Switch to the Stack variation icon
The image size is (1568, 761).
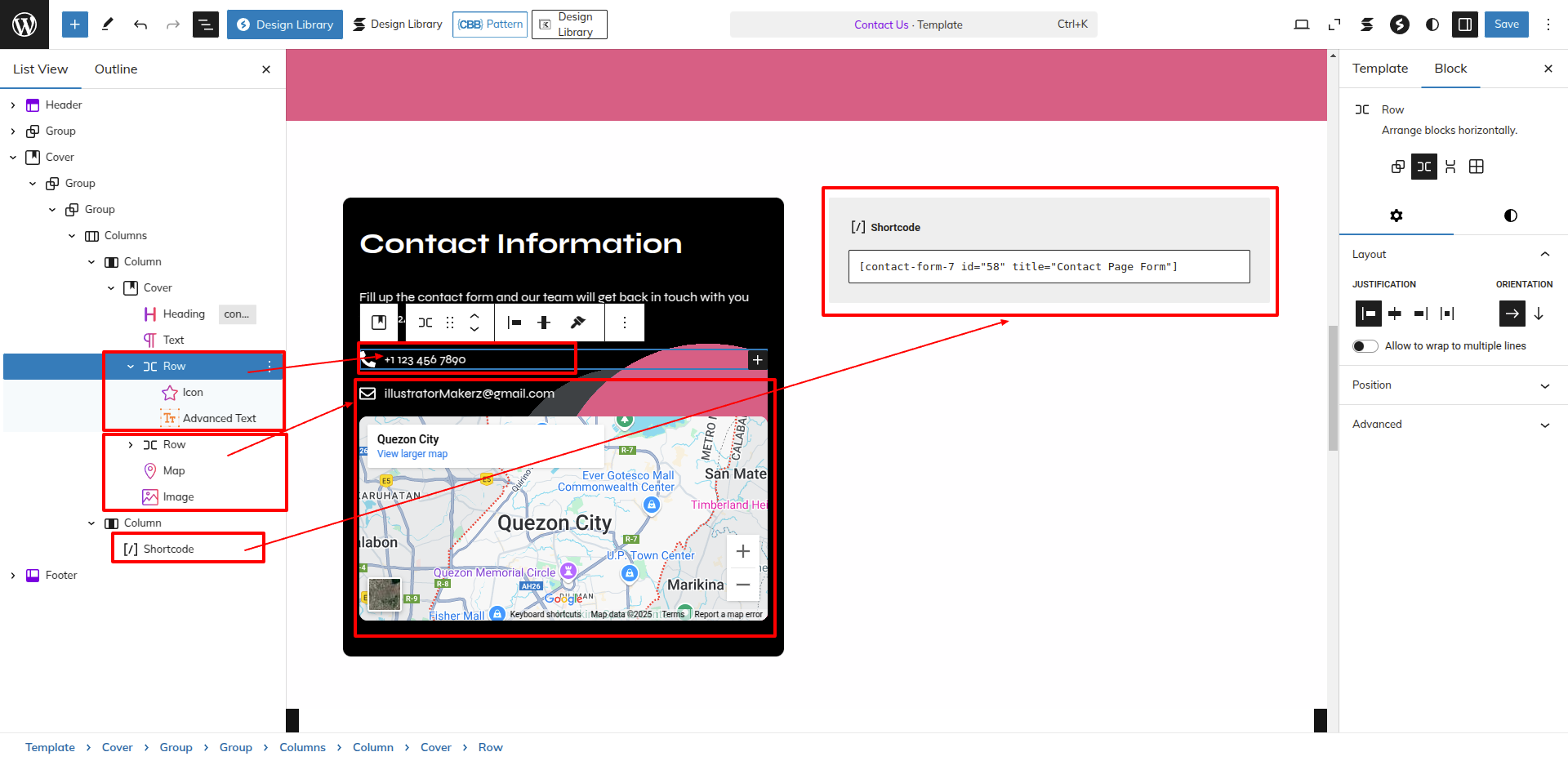tap(1450, 167)
